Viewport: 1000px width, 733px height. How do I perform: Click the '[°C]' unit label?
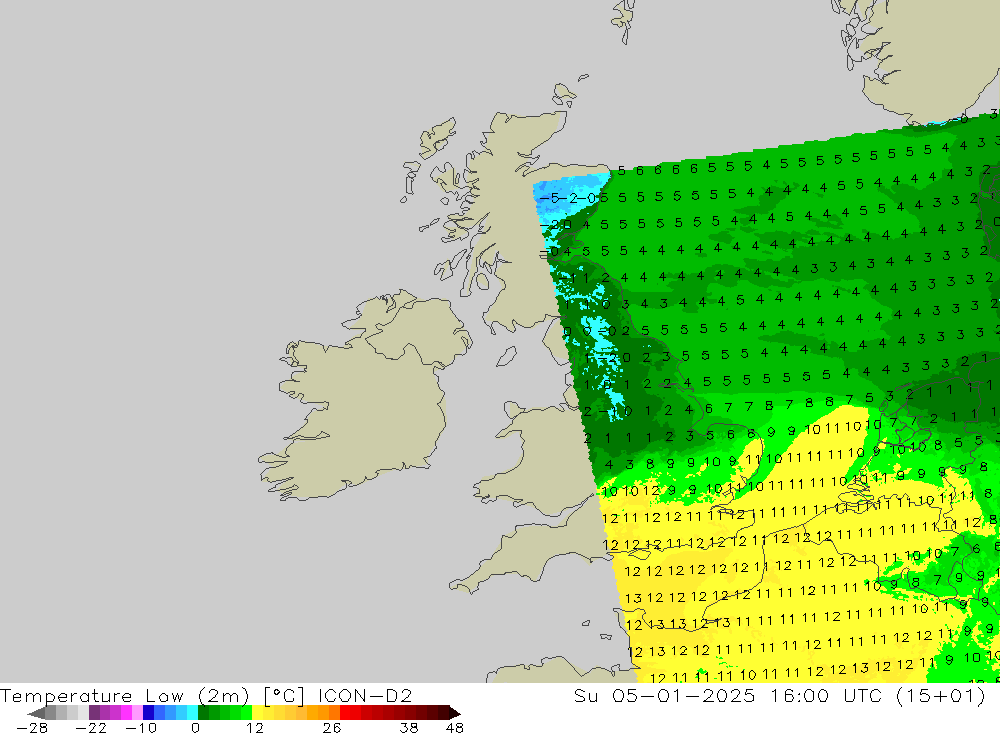click(284, 695)
